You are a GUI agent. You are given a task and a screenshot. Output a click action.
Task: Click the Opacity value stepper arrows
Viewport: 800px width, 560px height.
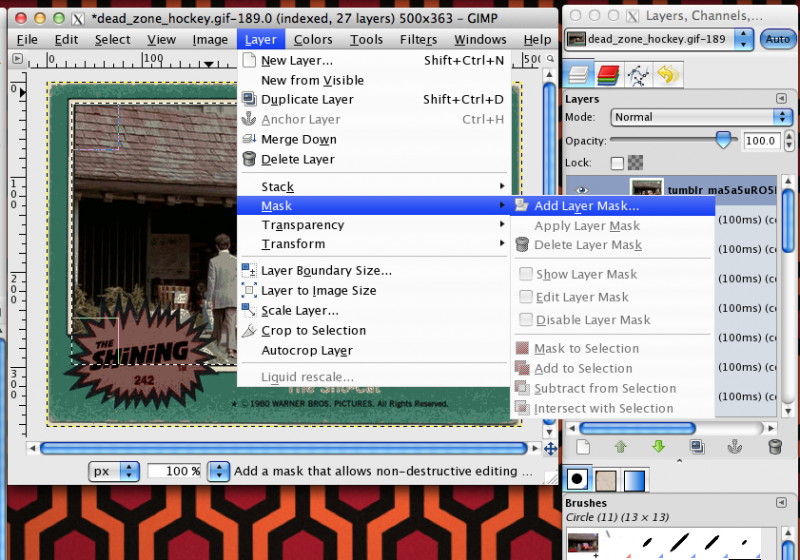[x=789, y=141]
